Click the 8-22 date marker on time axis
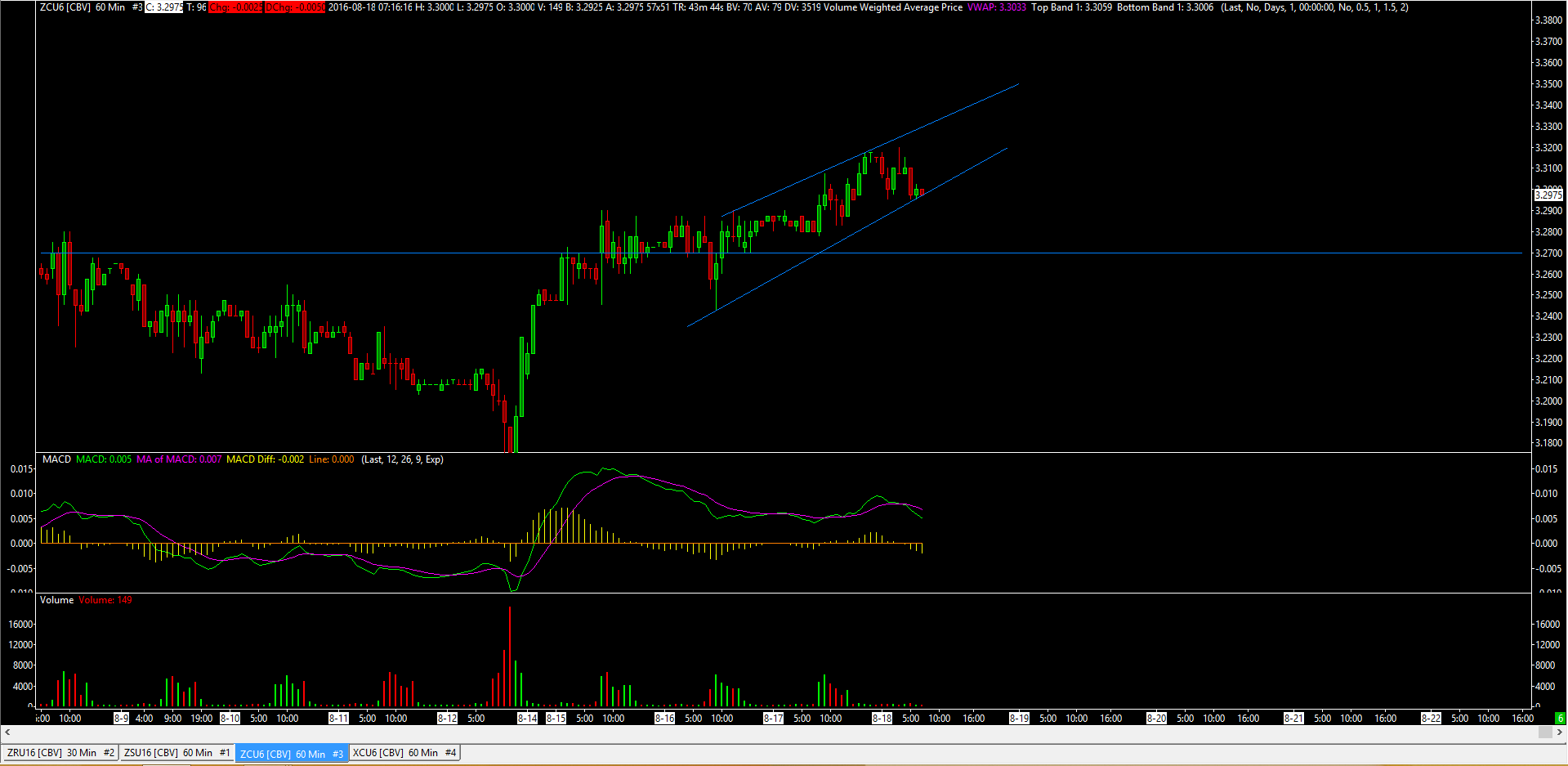This screenshot has height=766, width=1568. (1431, 719)
